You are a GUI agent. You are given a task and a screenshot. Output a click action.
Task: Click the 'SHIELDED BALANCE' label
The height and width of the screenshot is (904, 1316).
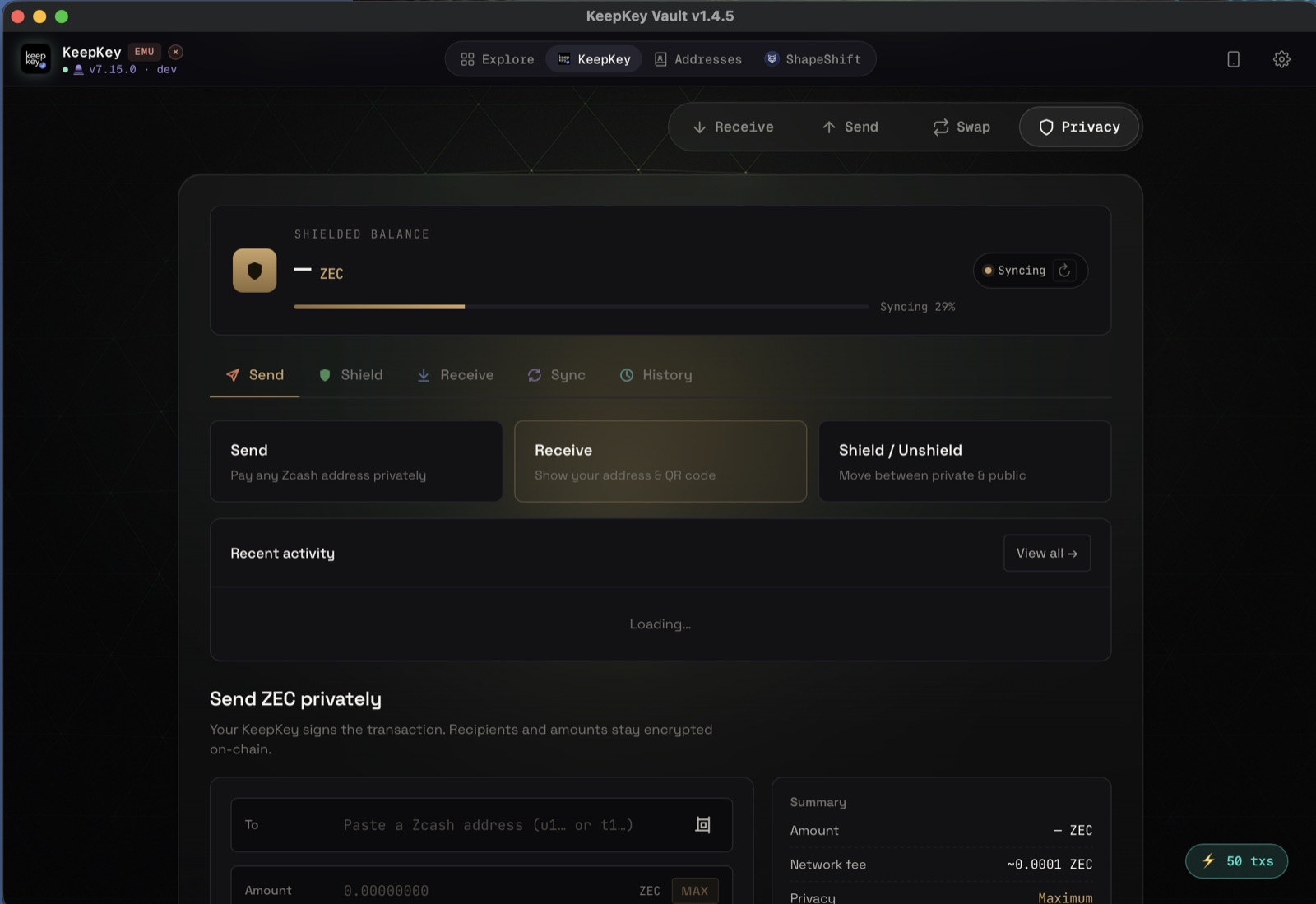click(362, 234)
